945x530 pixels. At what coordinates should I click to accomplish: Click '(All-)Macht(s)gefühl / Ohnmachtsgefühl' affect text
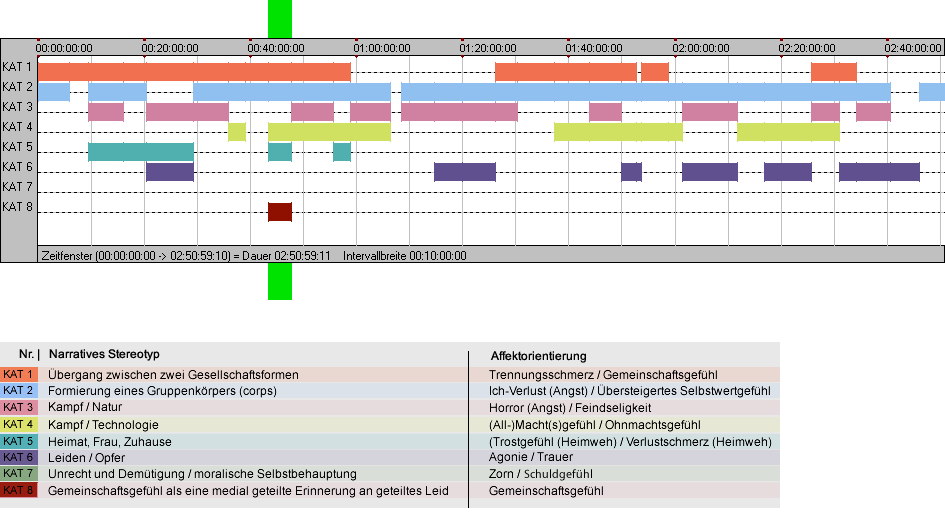click(595, 424)
